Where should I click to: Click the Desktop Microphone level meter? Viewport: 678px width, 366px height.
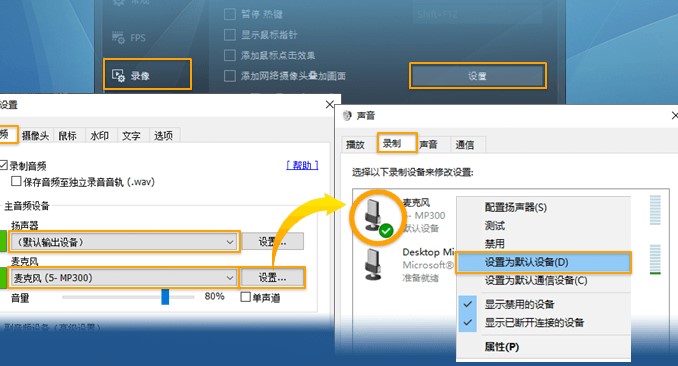[x=655, y=259]
